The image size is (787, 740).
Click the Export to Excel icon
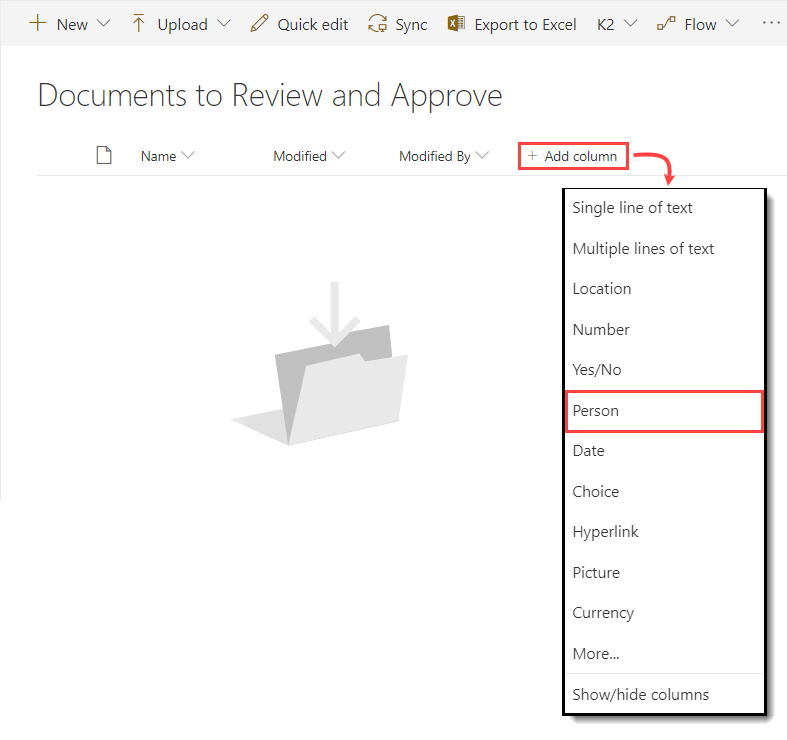click(x=457, y=24)
